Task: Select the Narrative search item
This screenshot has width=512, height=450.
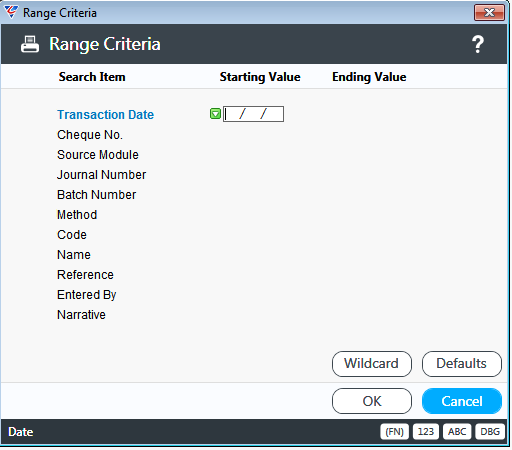Action: [x=81, y=315]
